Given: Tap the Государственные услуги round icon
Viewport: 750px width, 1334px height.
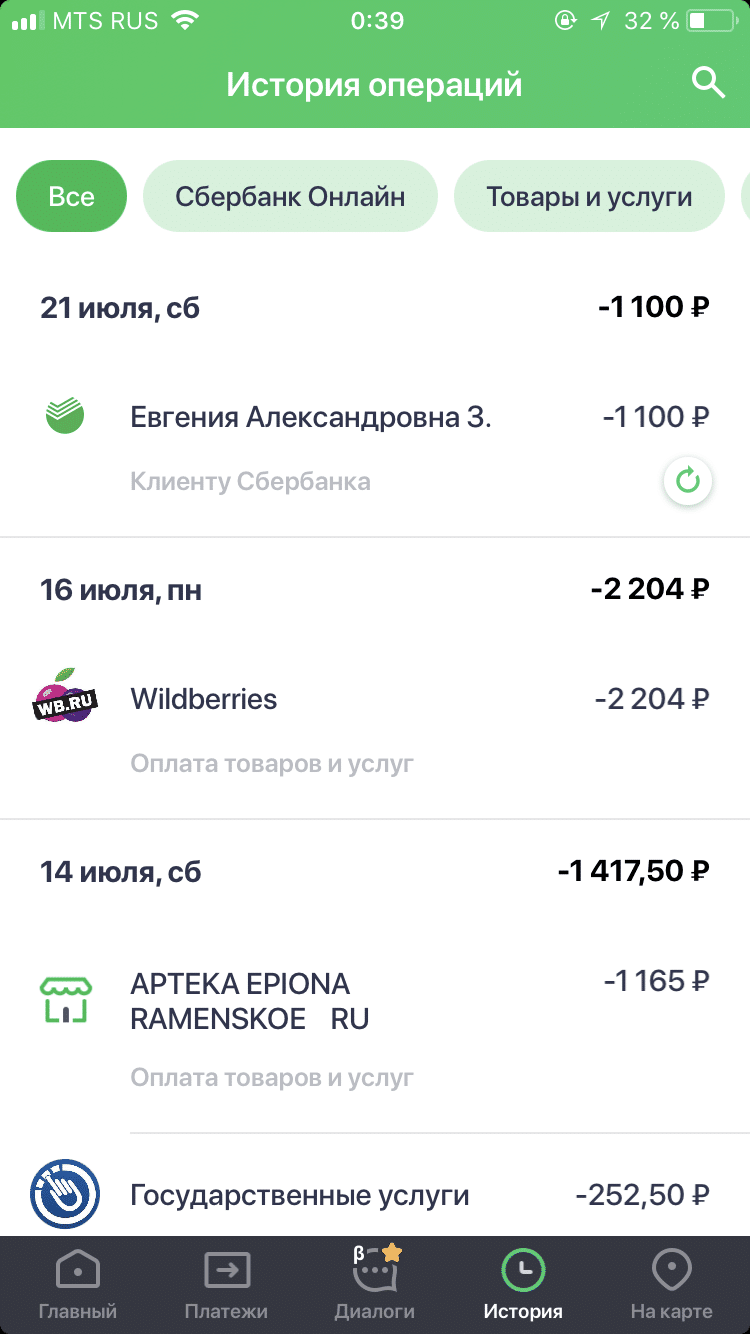Looking at the screenshot, I should click(65, 1194).
